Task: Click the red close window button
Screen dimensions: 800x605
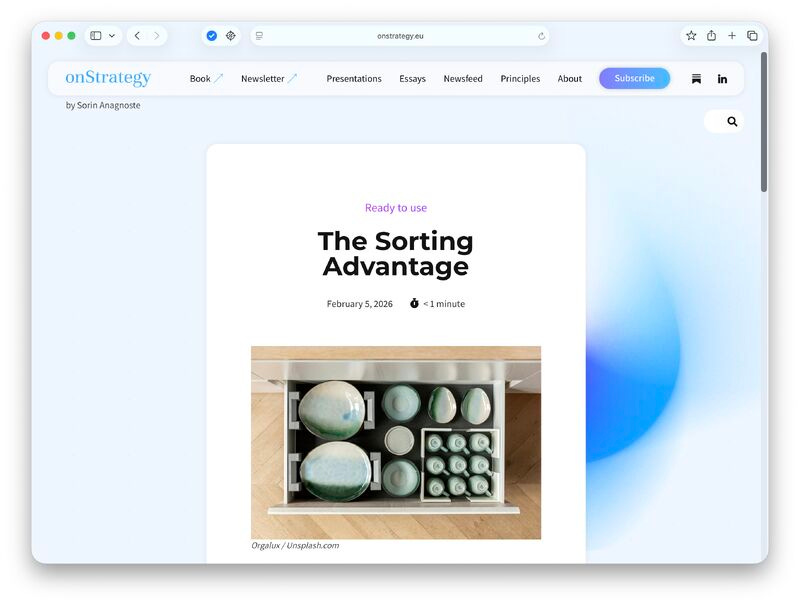Action: (x=45, y=36)
